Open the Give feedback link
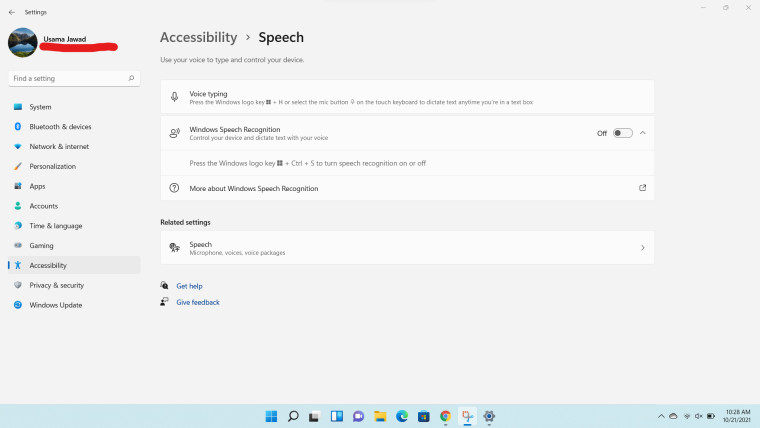The height and width of the screenshot is (428, 760). pyautogui.click(x=198, y=302)
